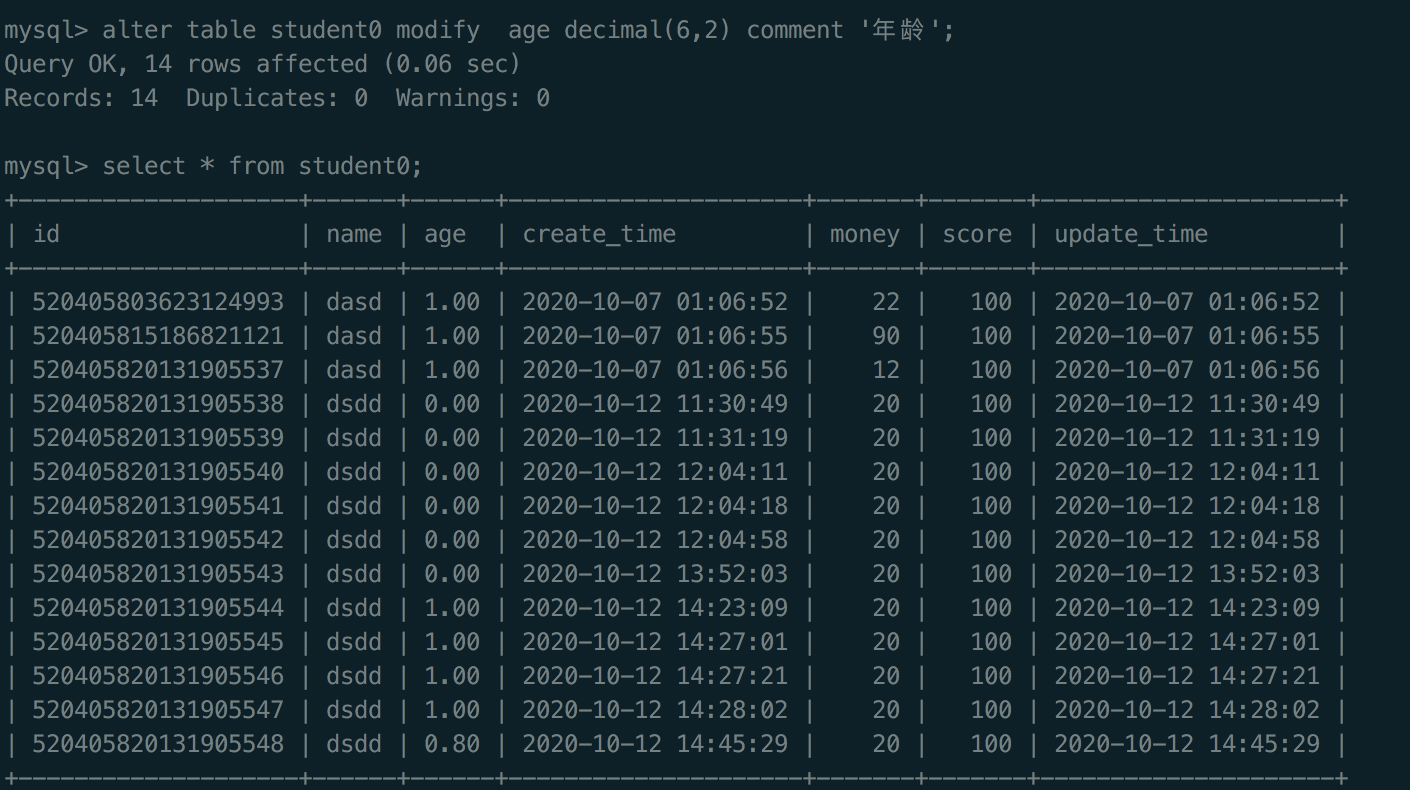Click the "money" column header
This screenshot has height=790, width=1410.
(864, 234)
